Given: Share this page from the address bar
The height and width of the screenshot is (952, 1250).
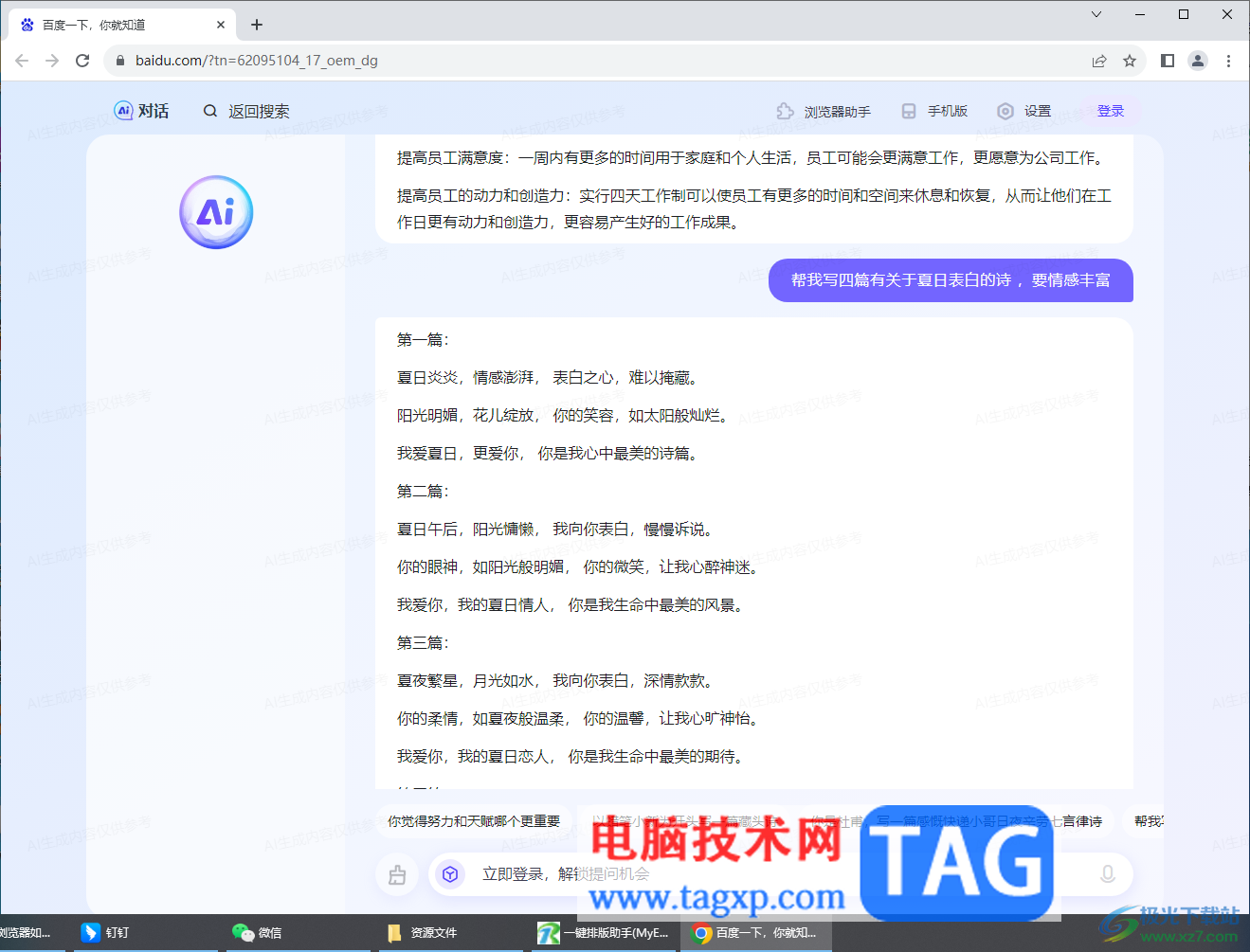Looking at the screenshot, I should [x=1099, y=61].
